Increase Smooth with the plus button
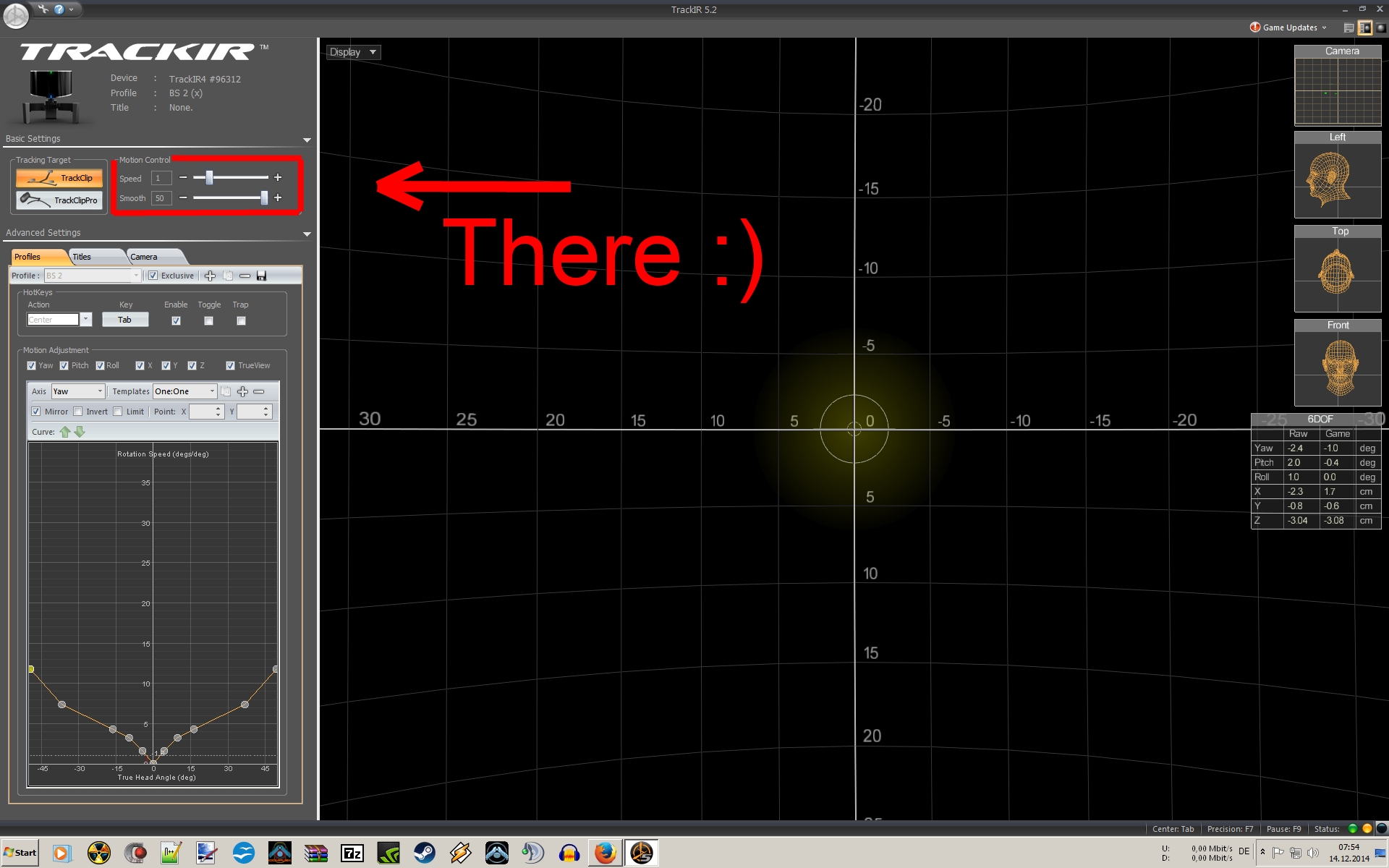Viewport: 1389px width, 868px height. 277,197
